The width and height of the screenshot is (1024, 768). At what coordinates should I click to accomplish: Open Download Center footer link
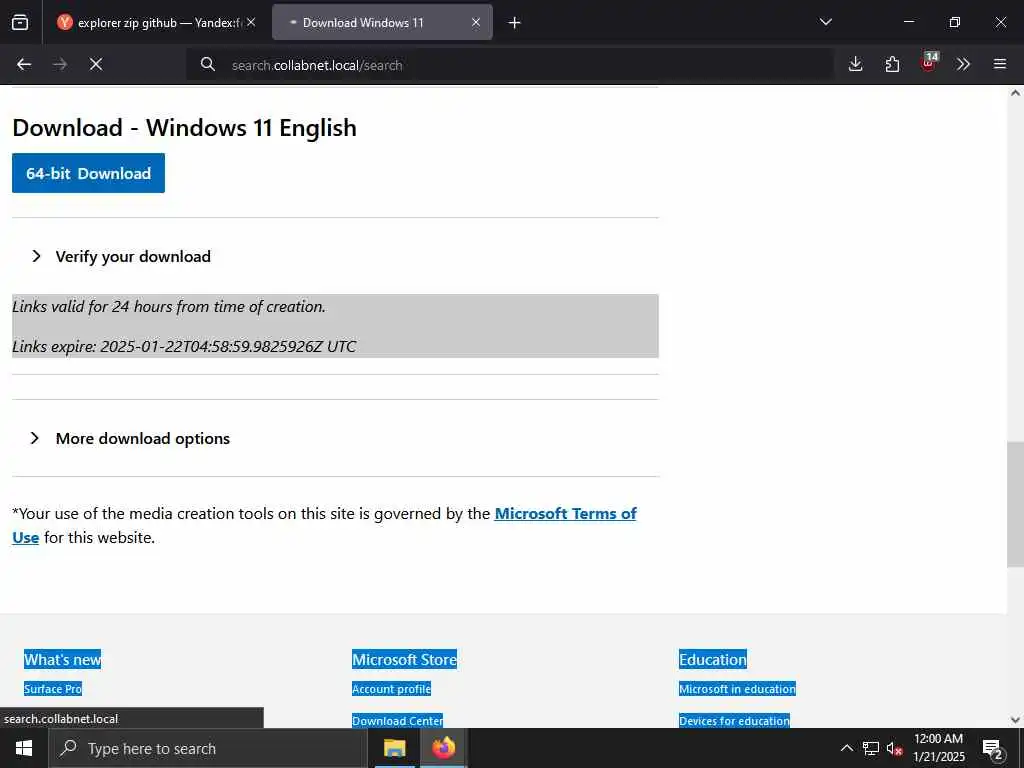click(397, 721)
